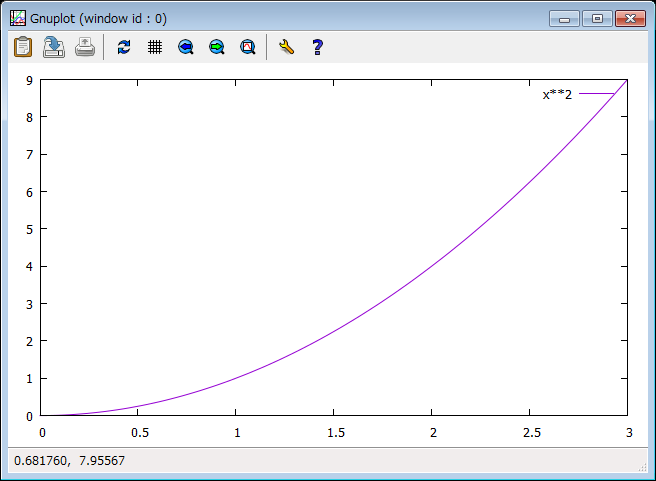Apply the next zoom settings

[x=217, y=47]
